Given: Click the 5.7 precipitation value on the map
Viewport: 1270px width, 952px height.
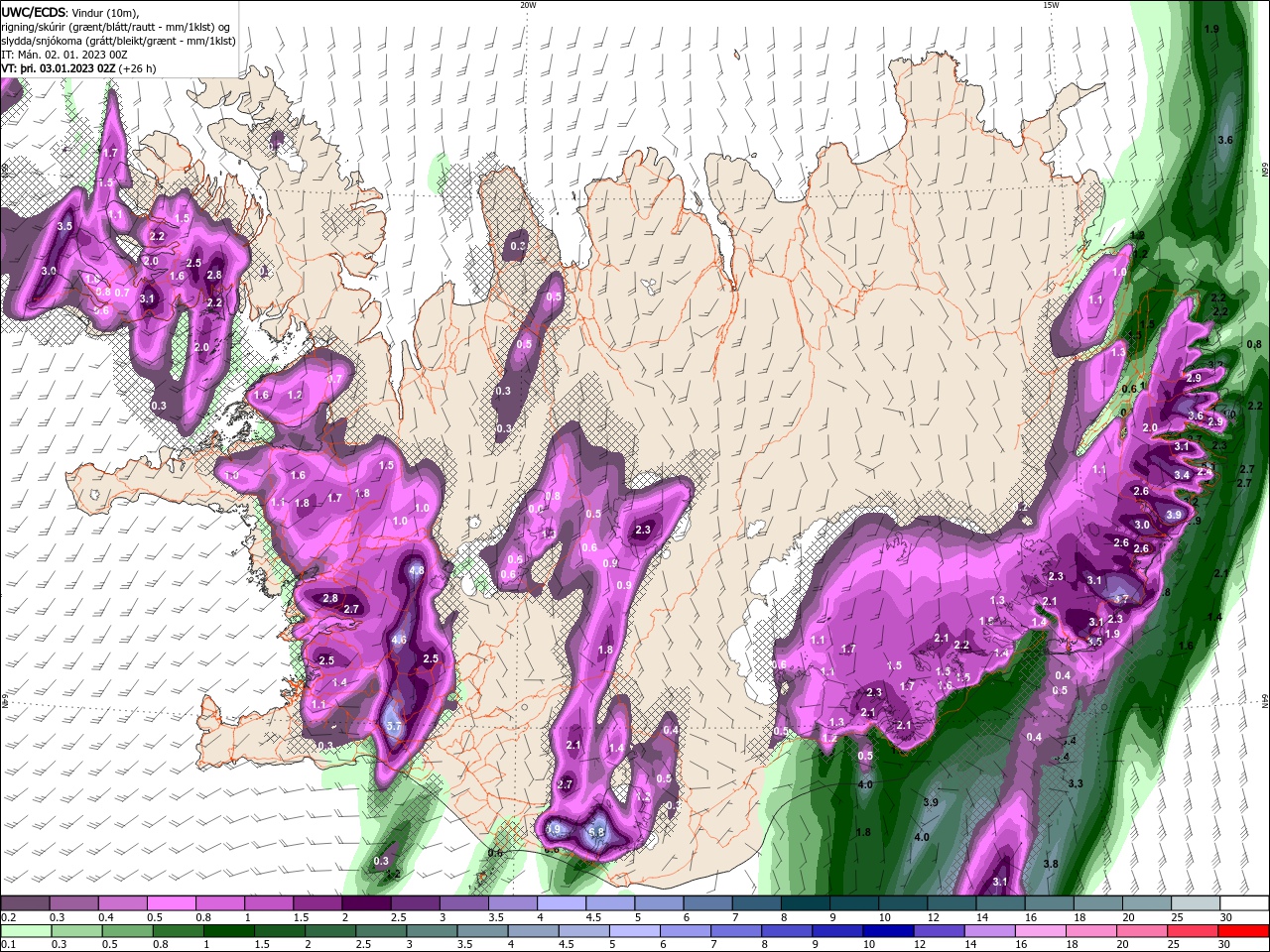Looking at the screenshot, I should tap(394, 727).
